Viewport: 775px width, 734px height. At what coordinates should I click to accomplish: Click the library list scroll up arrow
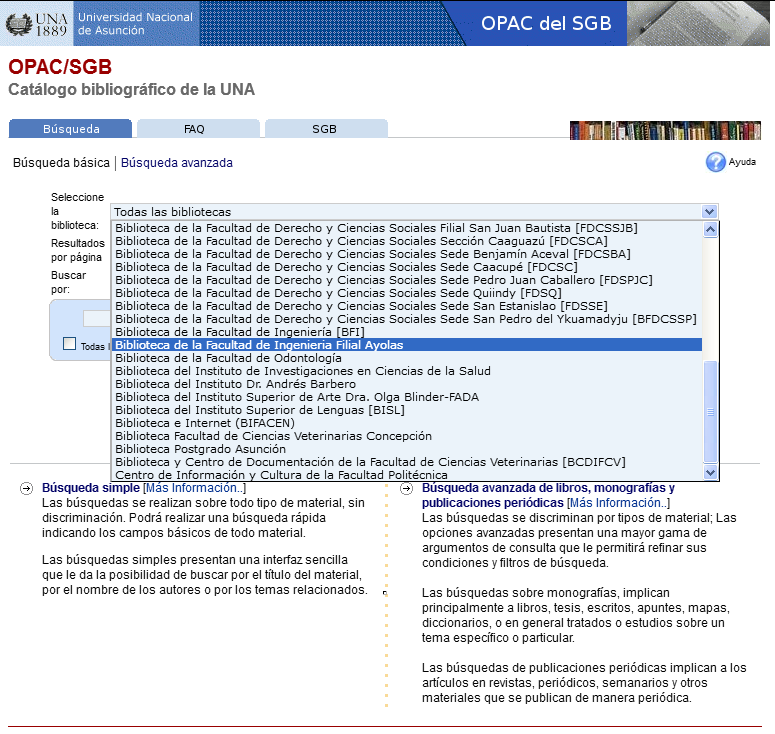coord(710,229)
